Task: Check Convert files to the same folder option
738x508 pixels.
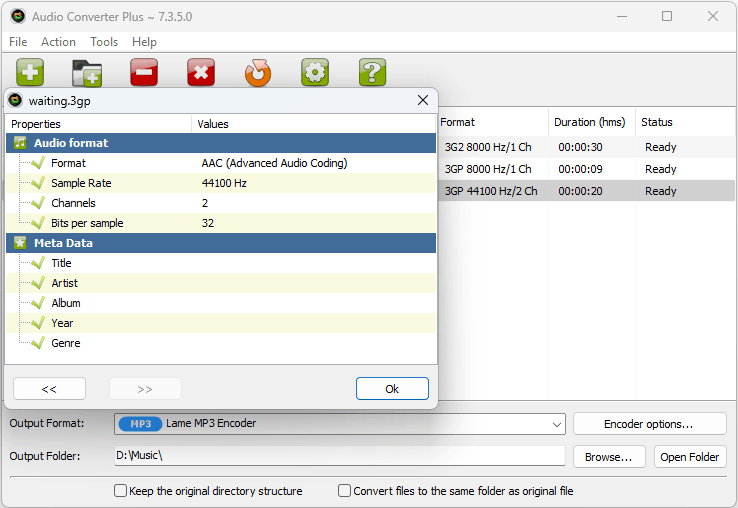Action: coord(345,491)
